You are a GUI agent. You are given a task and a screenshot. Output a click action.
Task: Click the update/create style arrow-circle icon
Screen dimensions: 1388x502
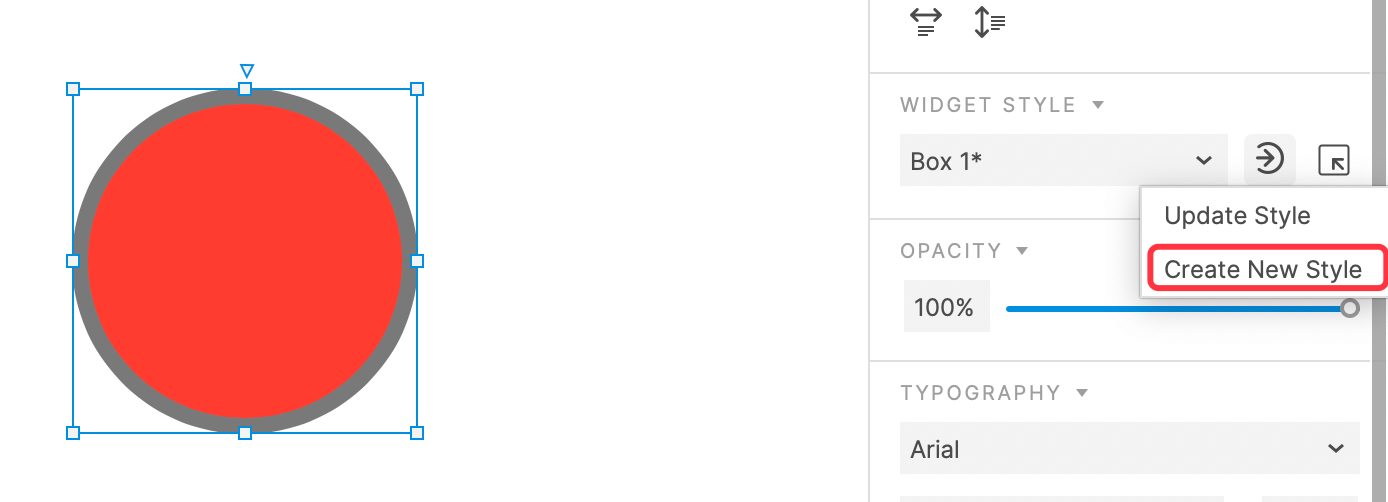point(1269,160)
